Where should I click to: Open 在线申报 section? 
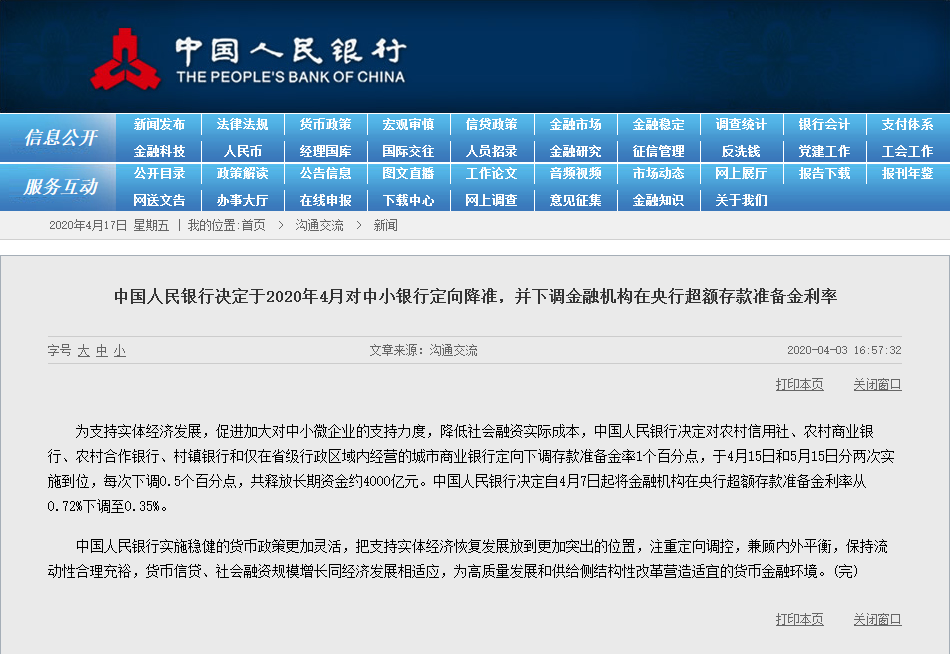[325, 200]
